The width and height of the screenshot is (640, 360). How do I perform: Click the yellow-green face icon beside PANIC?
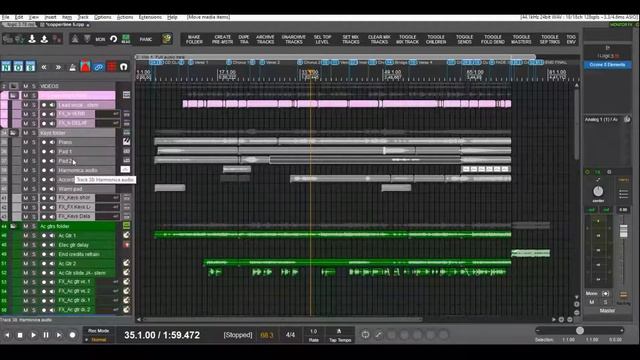tap(166, 39)
